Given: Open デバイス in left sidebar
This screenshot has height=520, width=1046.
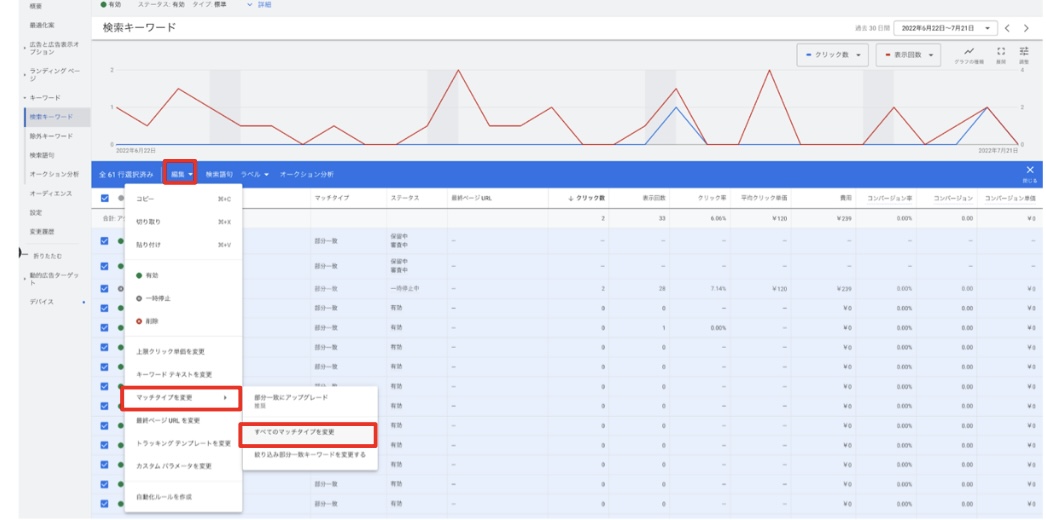Looking at the screenshot, I should coord(41,301).
